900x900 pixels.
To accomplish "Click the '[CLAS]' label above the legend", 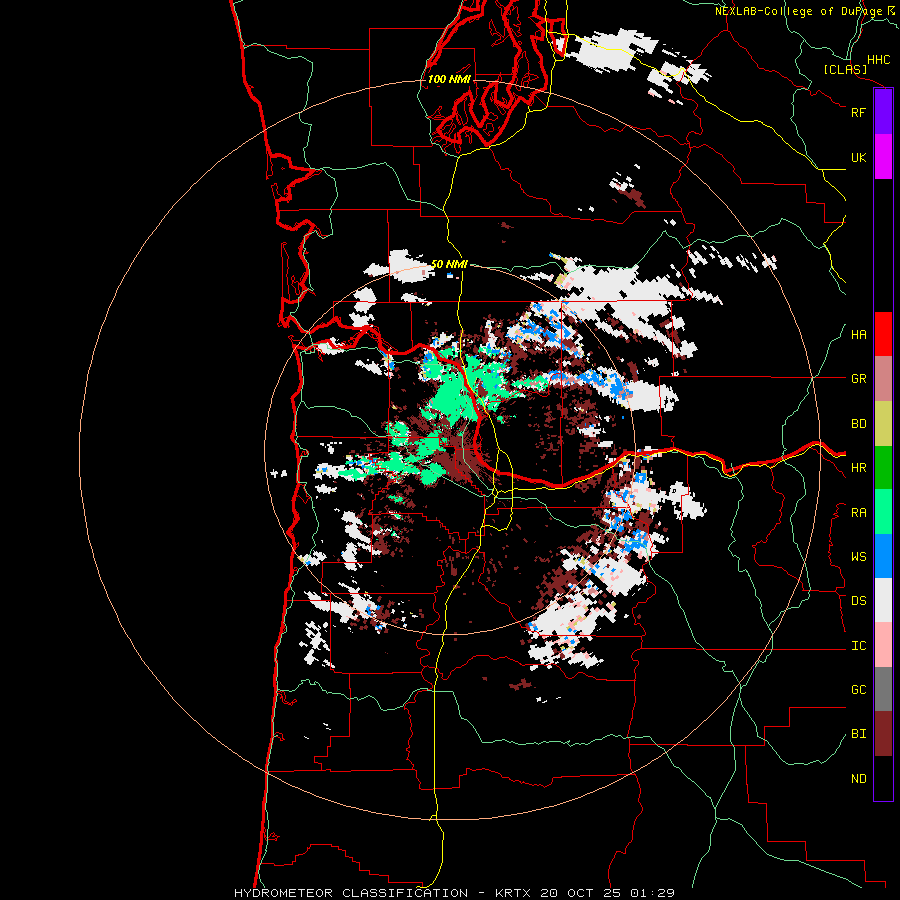I will coord(845,69).
